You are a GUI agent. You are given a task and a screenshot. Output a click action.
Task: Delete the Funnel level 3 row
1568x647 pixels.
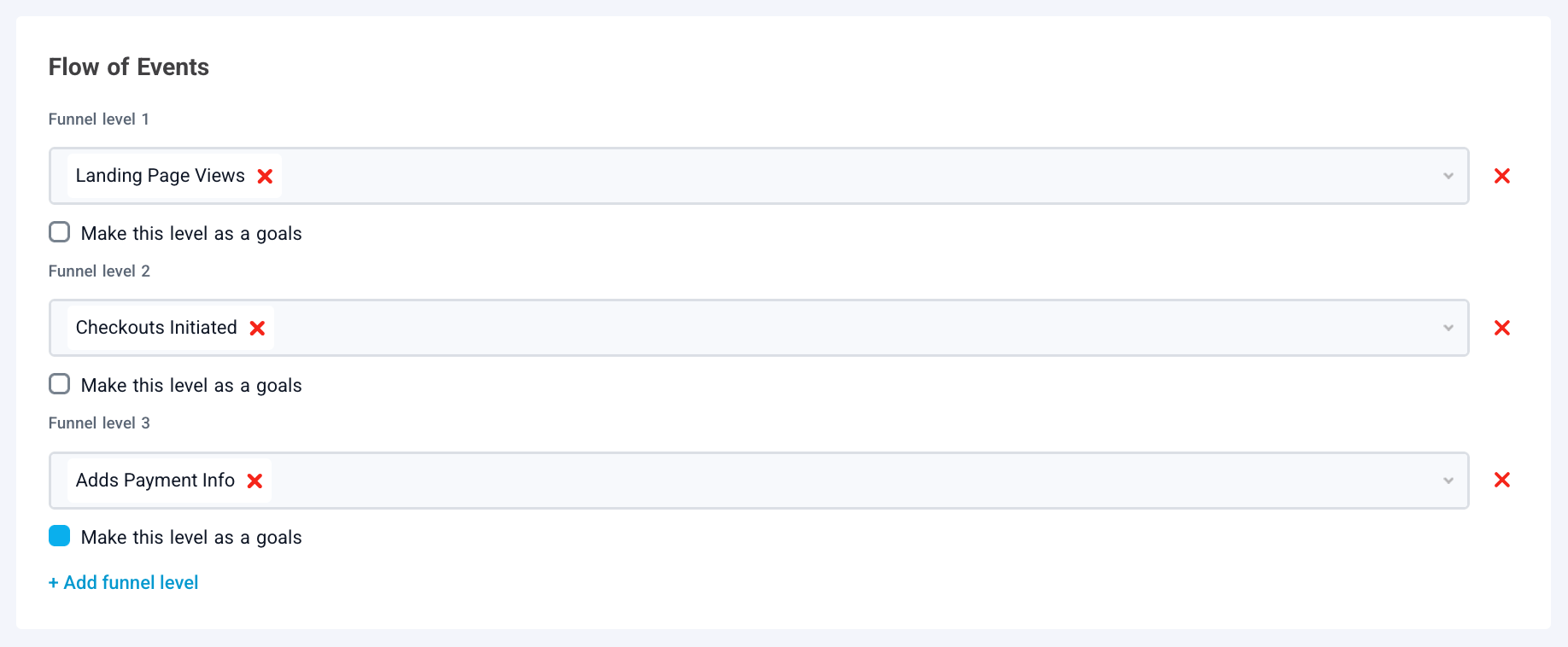[x=1501, y=481]
